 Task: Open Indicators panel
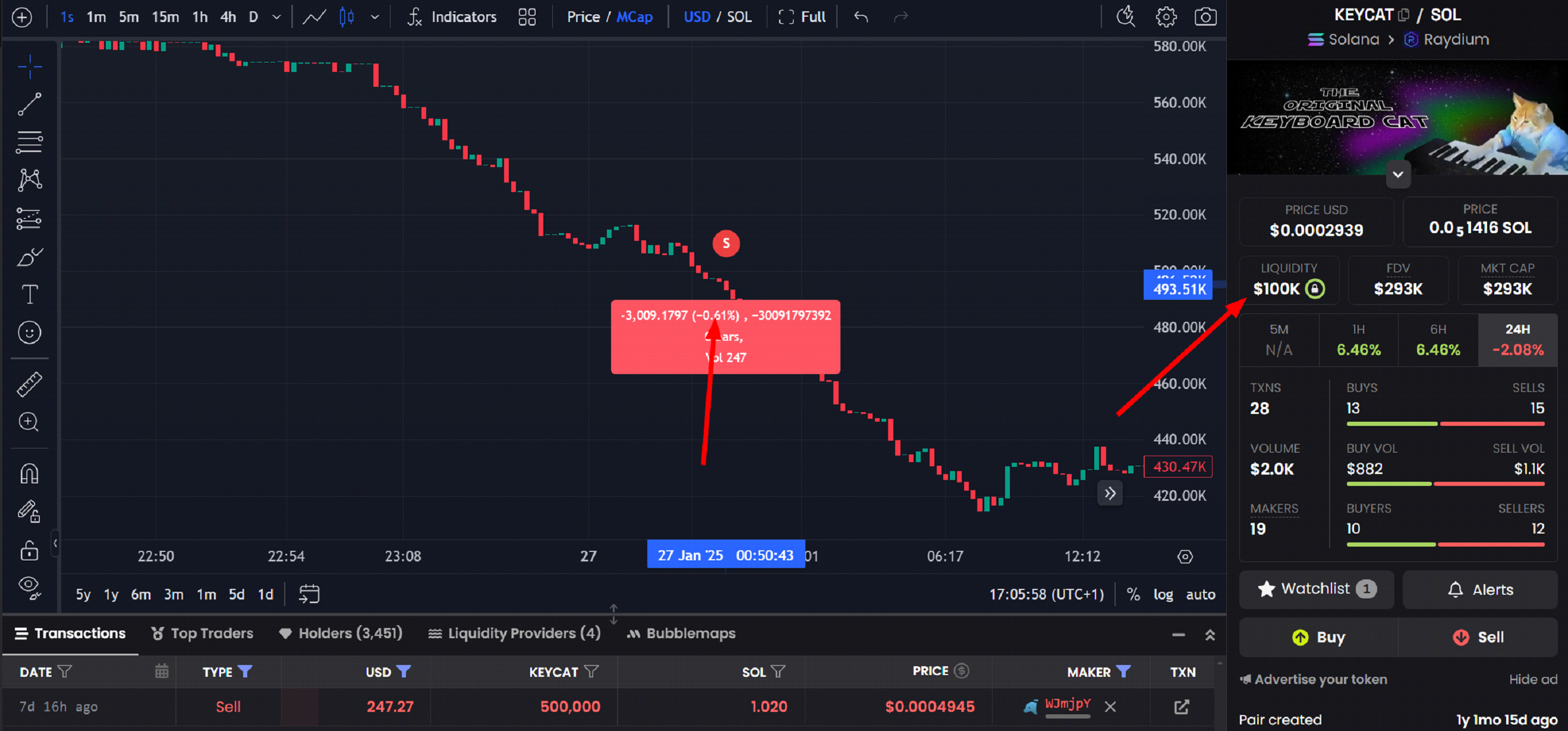(451, 17)
